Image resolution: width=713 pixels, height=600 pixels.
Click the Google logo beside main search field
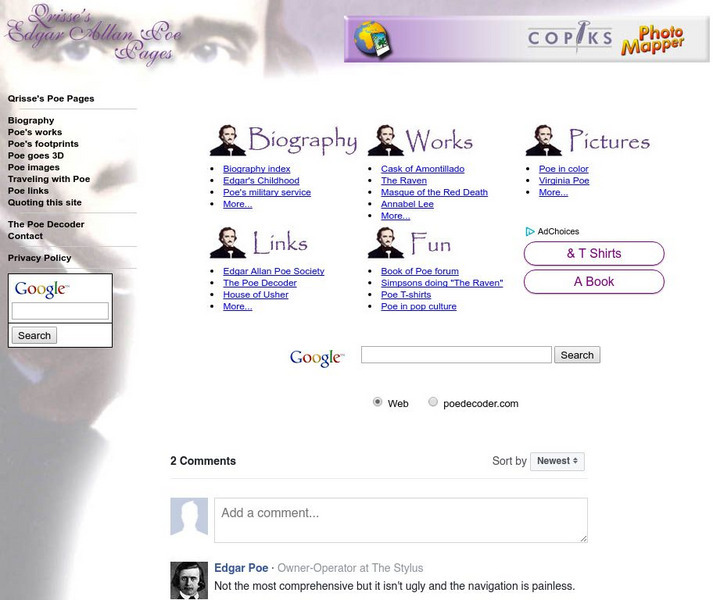coord(317,358)
